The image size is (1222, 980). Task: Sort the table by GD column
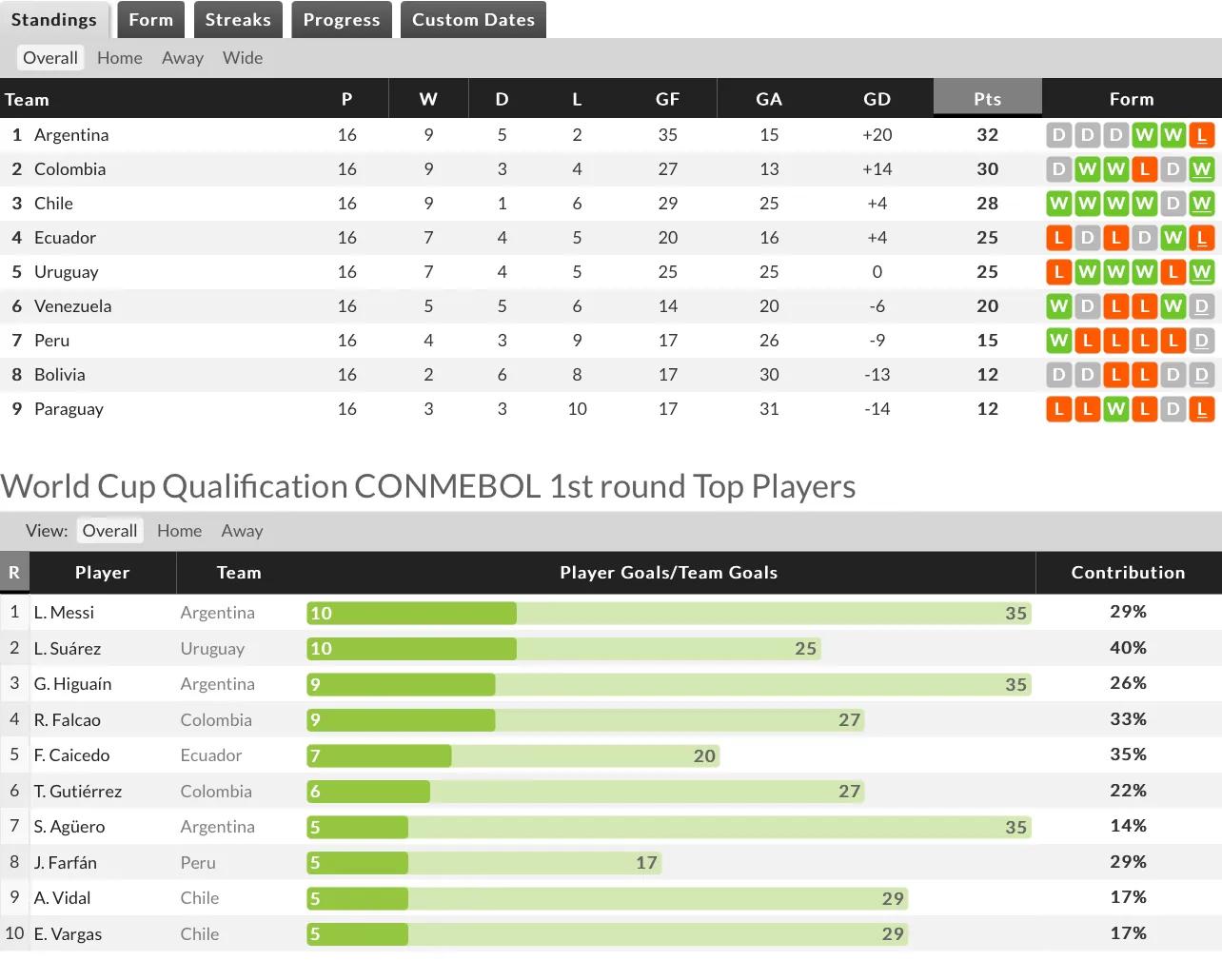877,99
